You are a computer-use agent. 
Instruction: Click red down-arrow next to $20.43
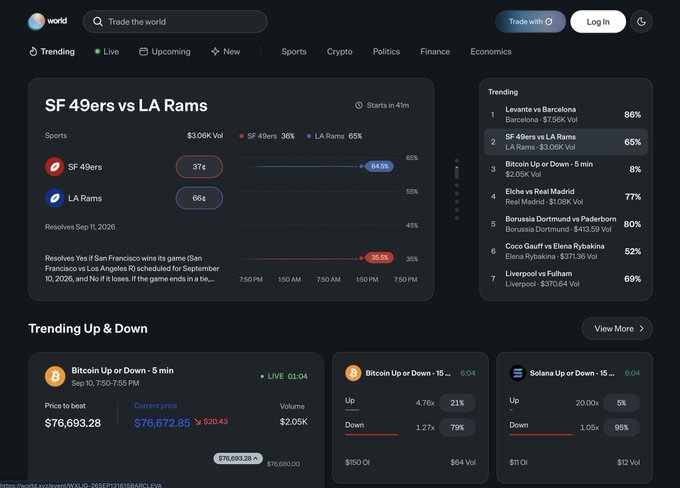pyautogui.click(x=198, y=422)
